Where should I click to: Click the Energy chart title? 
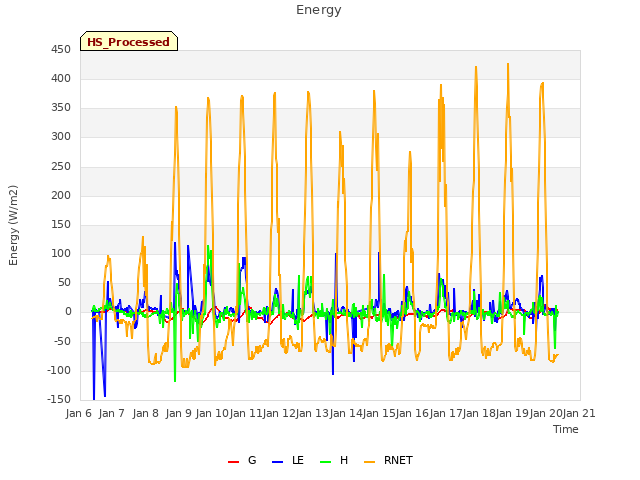(x=318, y=10)
